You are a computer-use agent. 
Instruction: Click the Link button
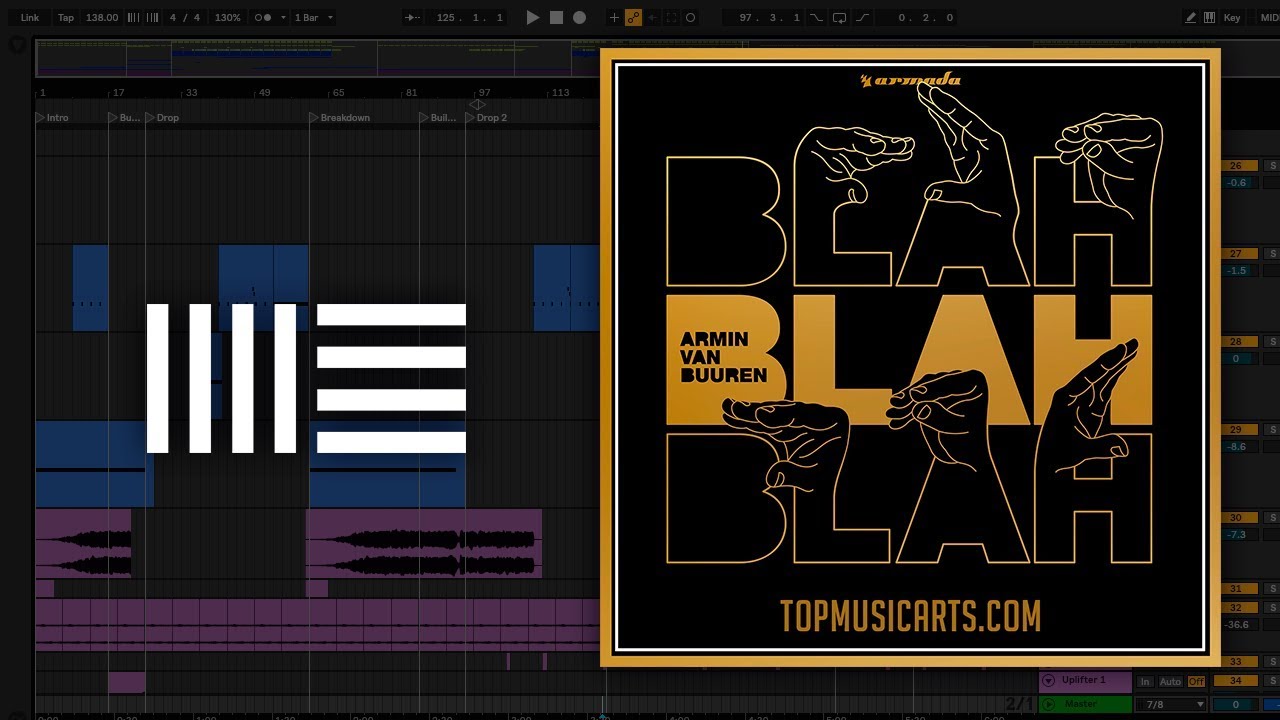tap(30, 18)
